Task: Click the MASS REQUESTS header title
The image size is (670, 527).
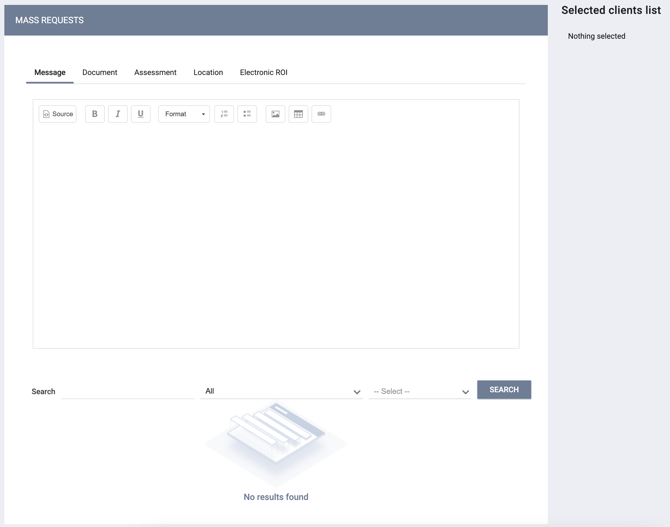Action: click(x=50, y=20)
